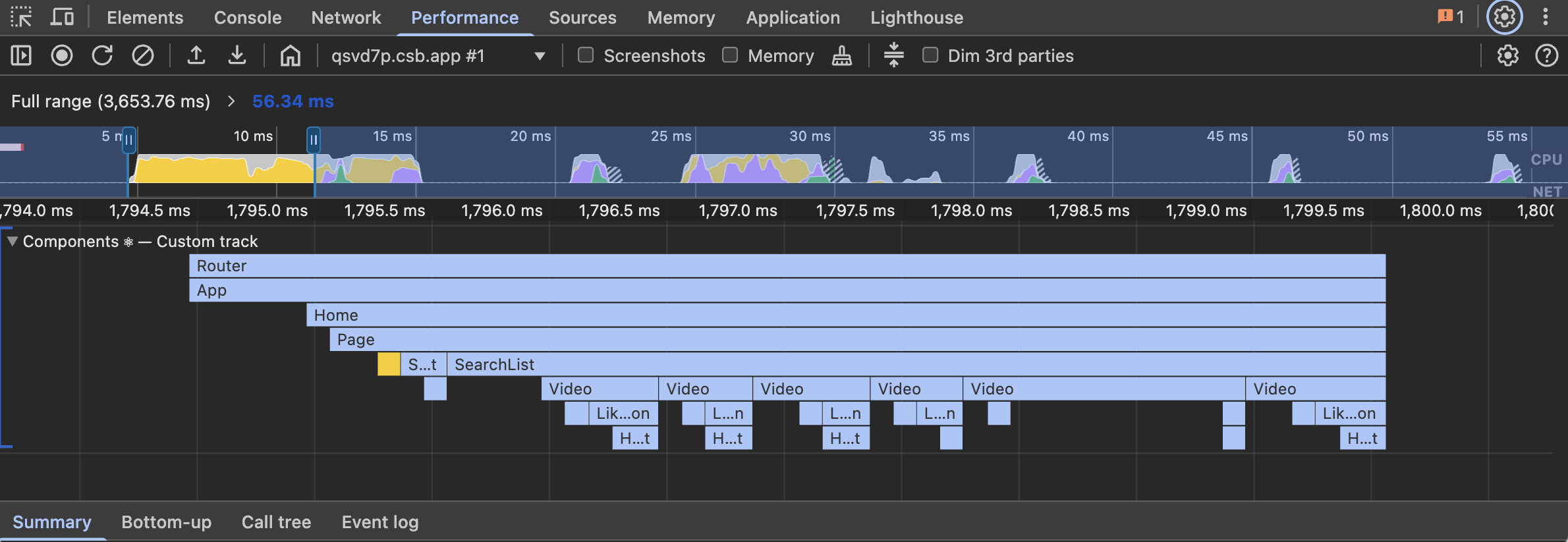Switch to the Bottom-up tab
The width and height of the screenshot is (1568, 542).
pos(166,522)
